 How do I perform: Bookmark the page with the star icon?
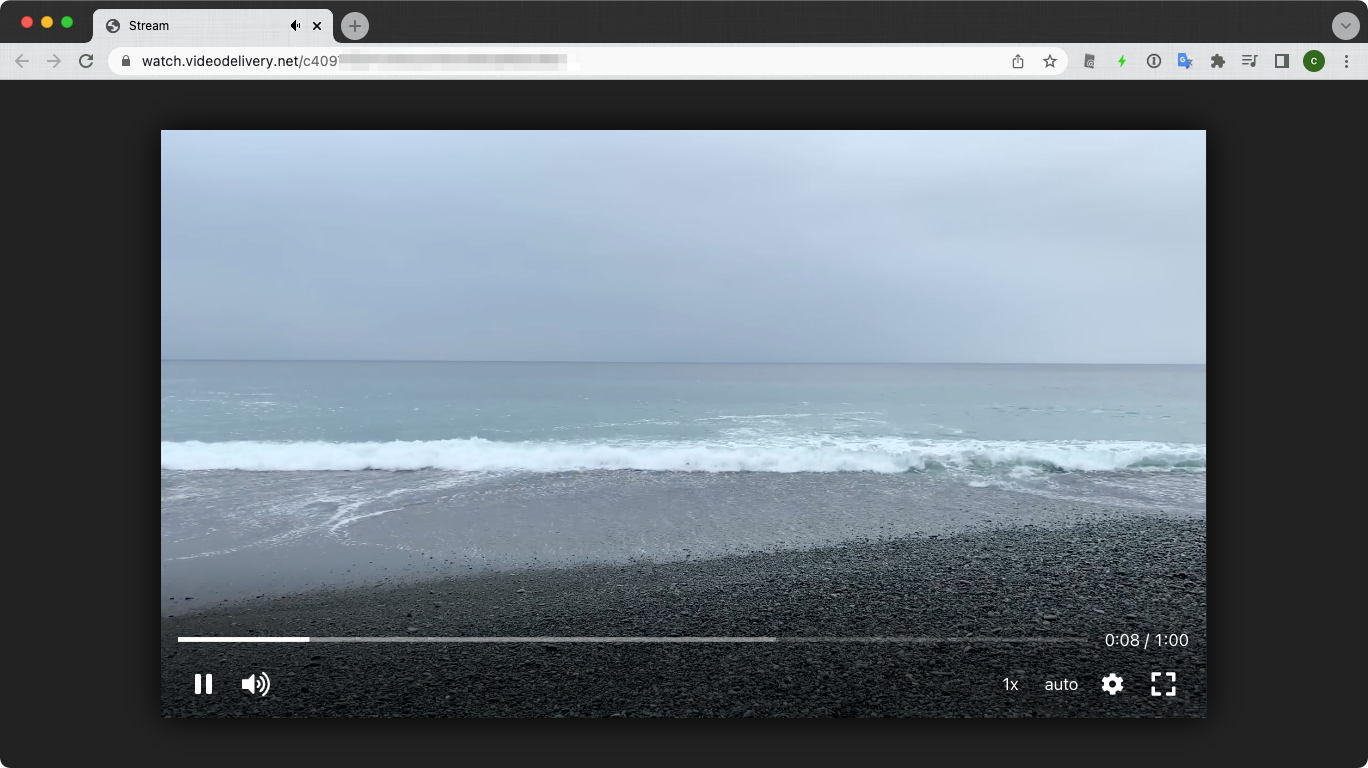1051,61
